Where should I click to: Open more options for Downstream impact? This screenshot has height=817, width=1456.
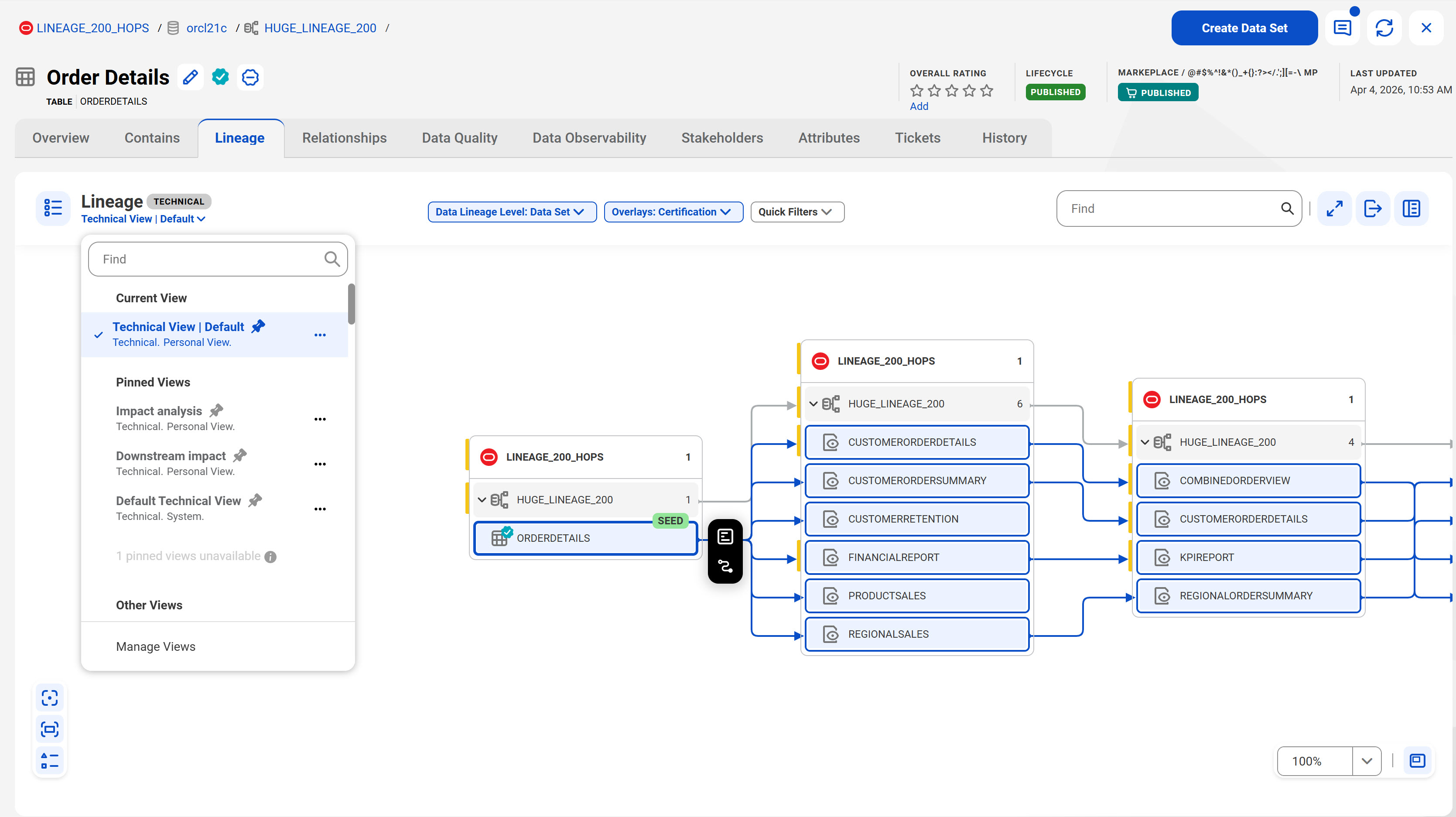320,464
